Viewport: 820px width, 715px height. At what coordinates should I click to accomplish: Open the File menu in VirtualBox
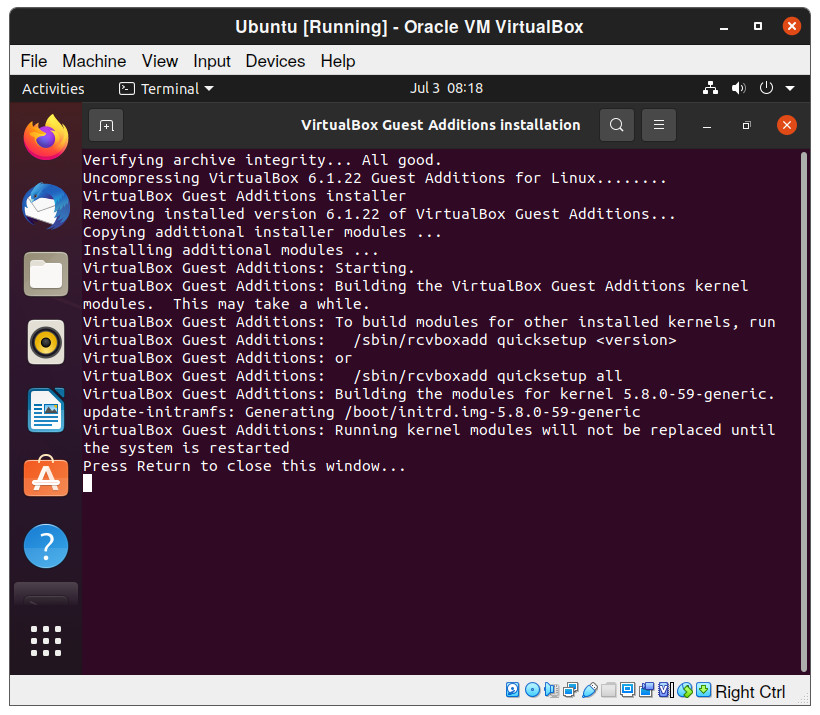[x=34, y=61]
